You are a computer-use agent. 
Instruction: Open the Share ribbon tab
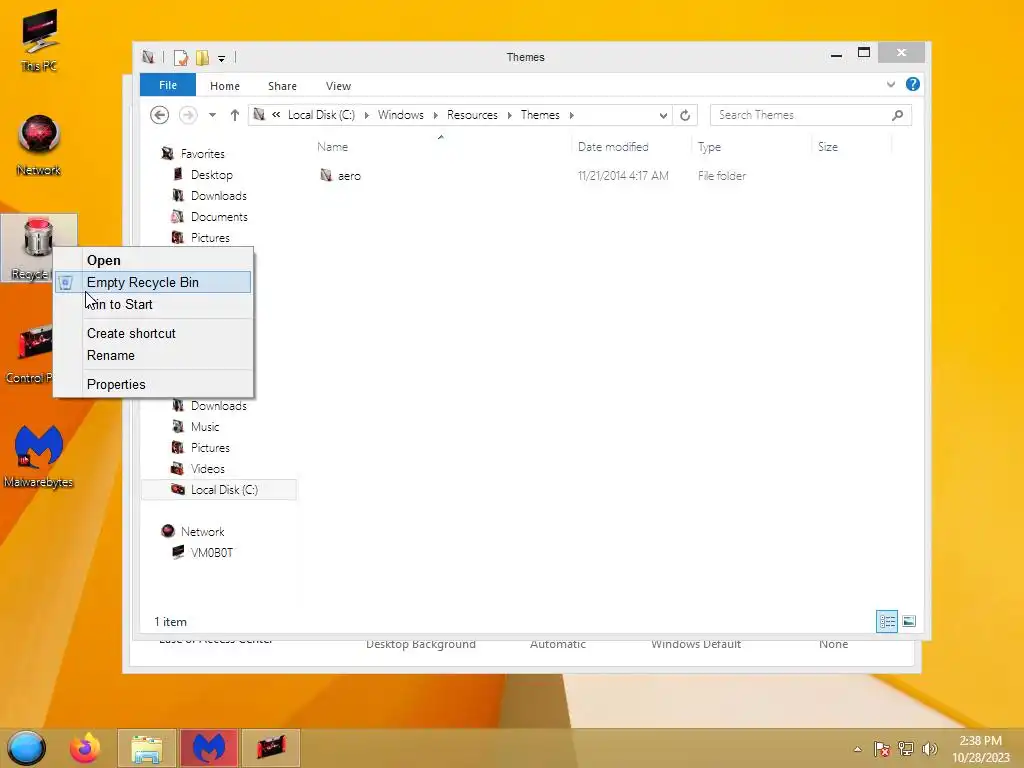(282, 86)
